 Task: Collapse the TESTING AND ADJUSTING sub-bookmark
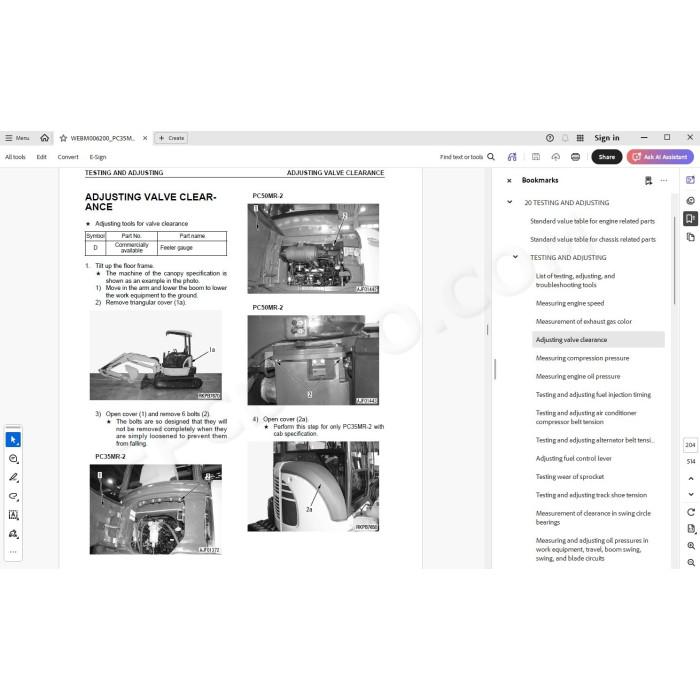[515, 257]
